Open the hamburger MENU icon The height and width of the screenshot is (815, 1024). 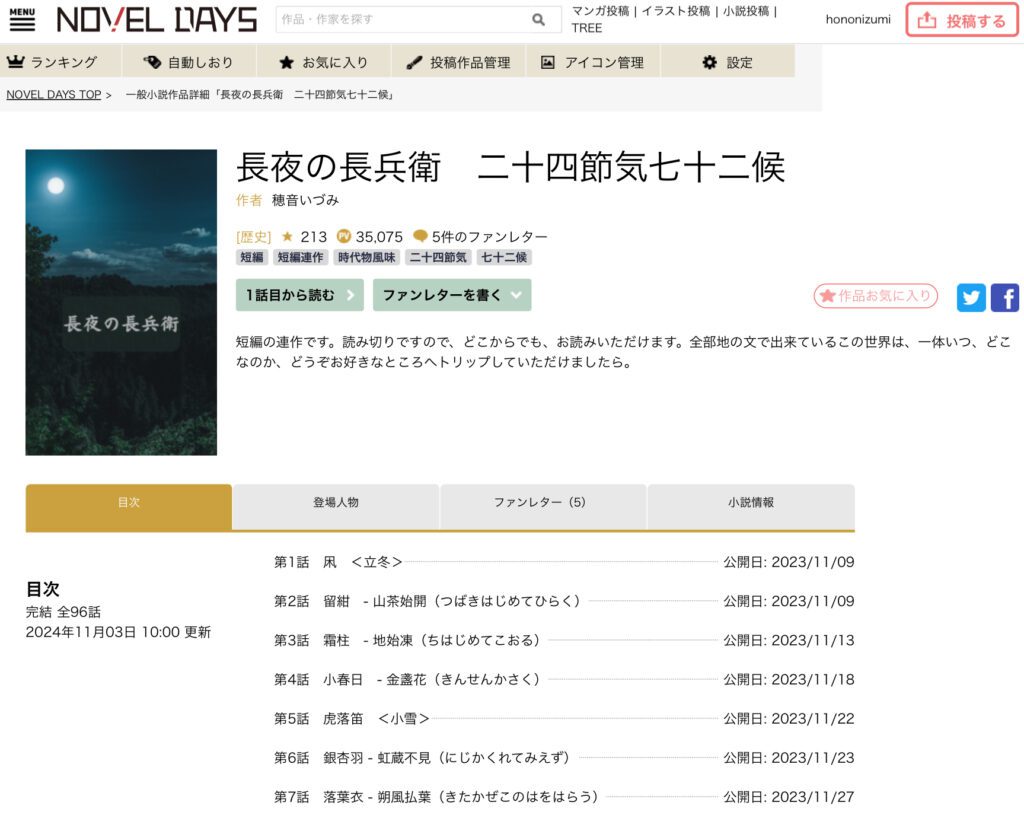point(22,19)
